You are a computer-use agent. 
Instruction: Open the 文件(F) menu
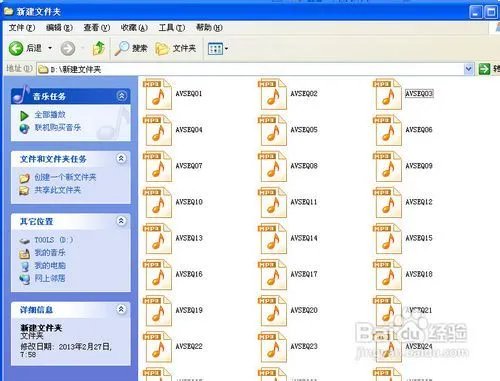(22, 28)
